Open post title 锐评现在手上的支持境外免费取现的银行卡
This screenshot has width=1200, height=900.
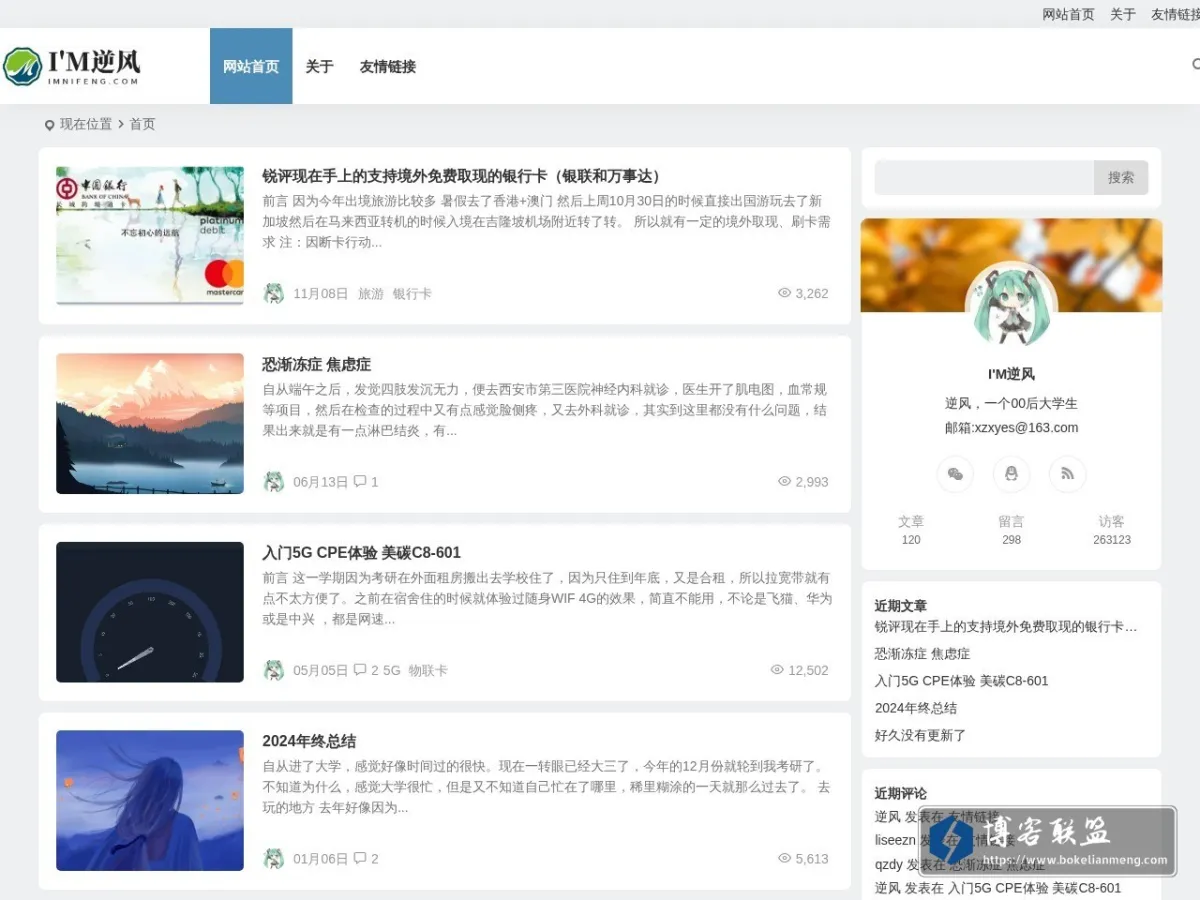(462, 176)
